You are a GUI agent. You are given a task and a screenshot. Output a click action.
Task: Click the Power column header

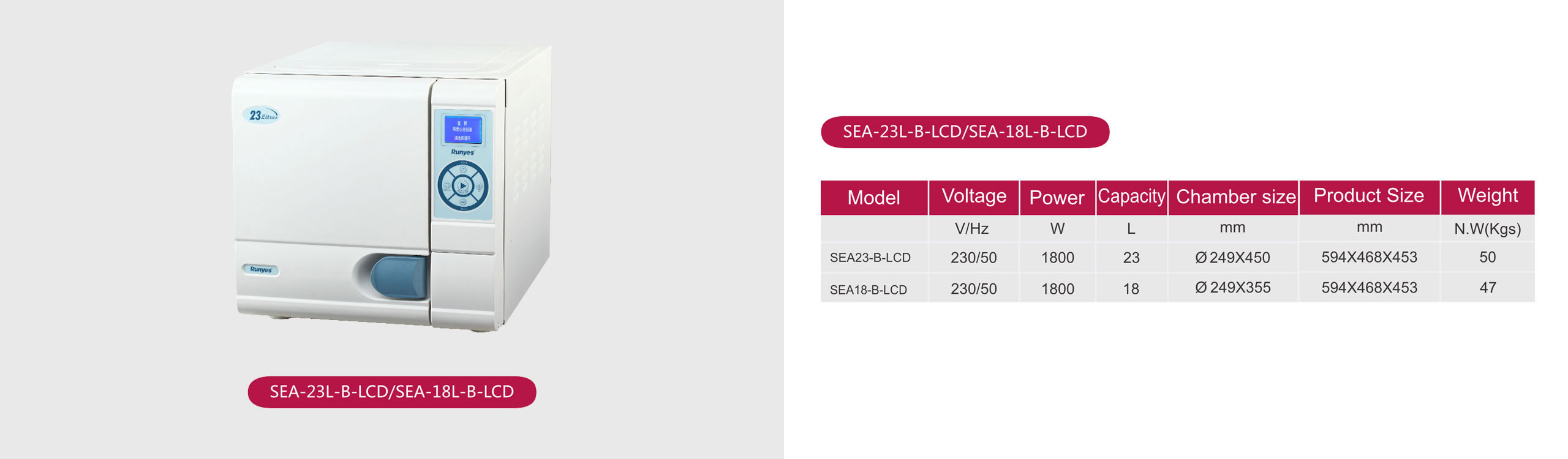(x=1057, y=198)
